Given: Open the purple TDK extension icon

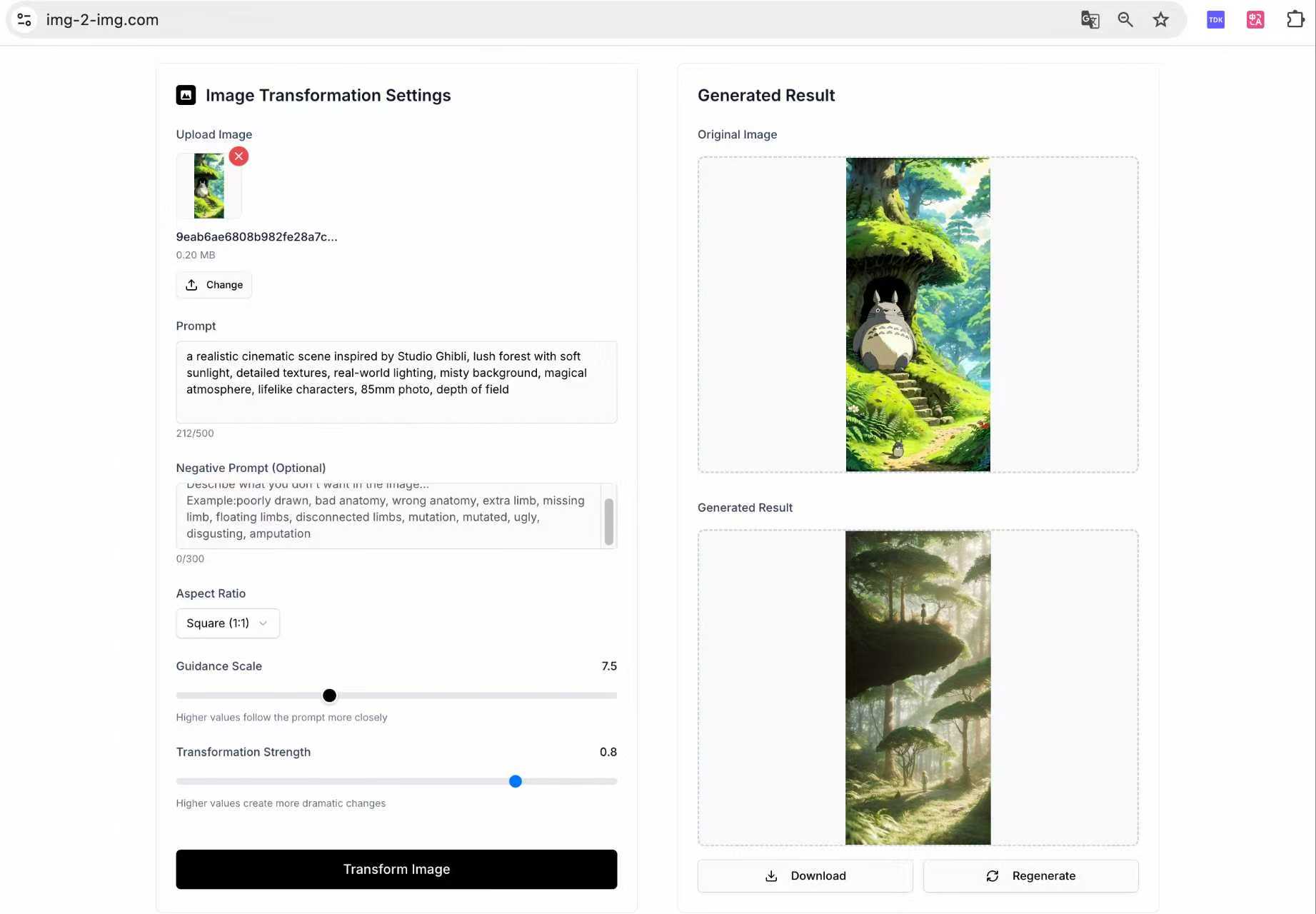Looking at the screenshot, I should [x=1215, y=19].
